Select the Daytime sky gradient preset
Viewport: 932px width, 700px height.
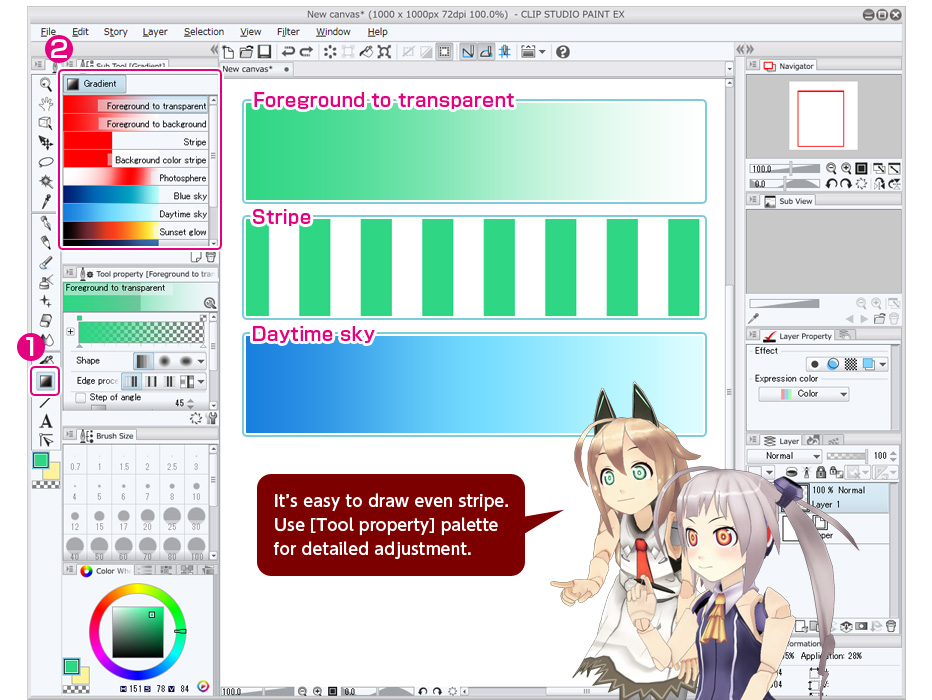[136, 214]
